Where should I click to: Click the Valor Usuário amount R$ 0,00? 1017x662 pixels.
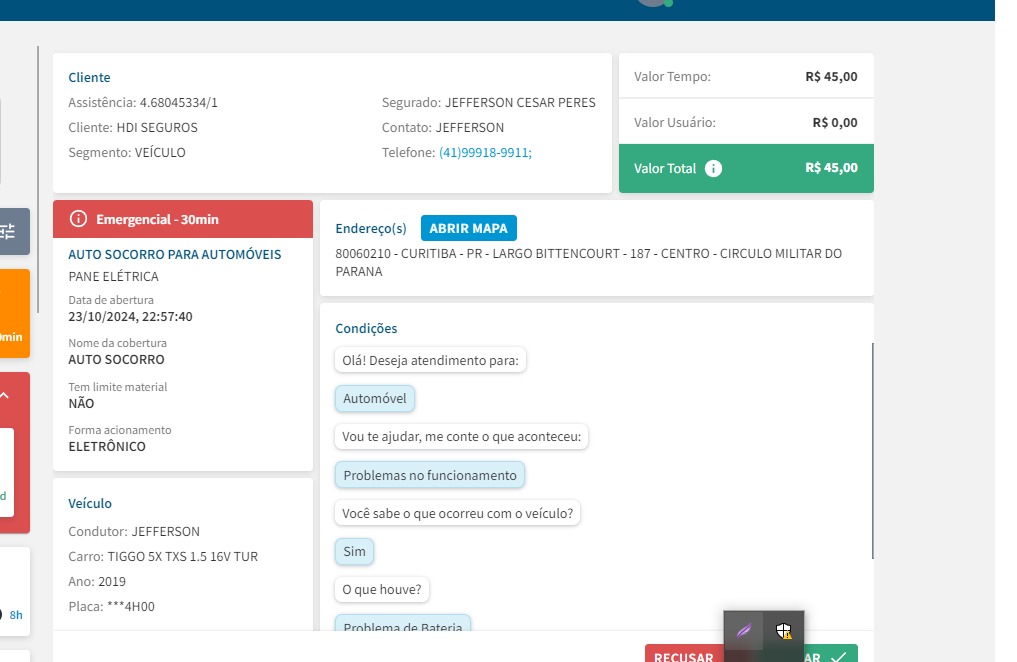click(835, 123)
